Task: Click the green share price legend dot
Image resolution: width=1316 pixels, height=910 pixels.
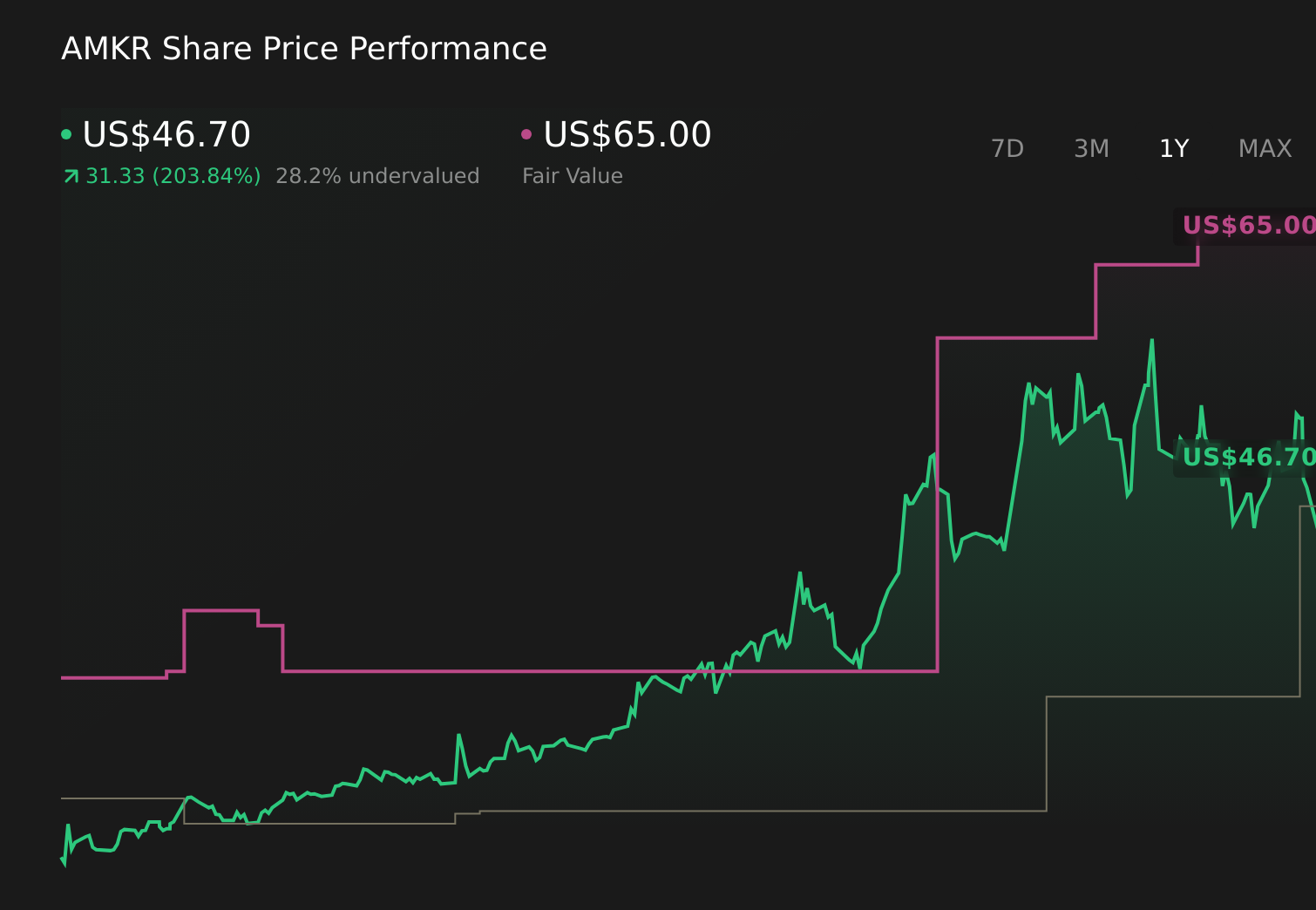Action: (x=66, y=133)
